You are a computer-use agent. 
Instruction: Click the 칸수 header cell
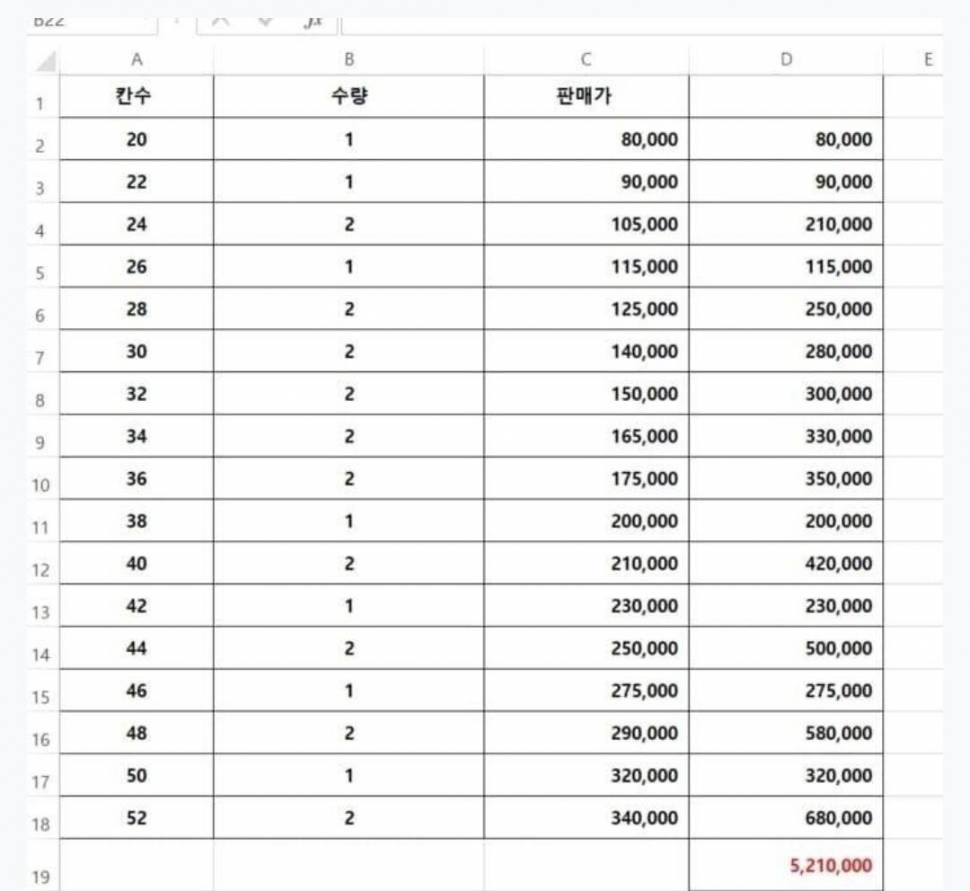point(137,97)
